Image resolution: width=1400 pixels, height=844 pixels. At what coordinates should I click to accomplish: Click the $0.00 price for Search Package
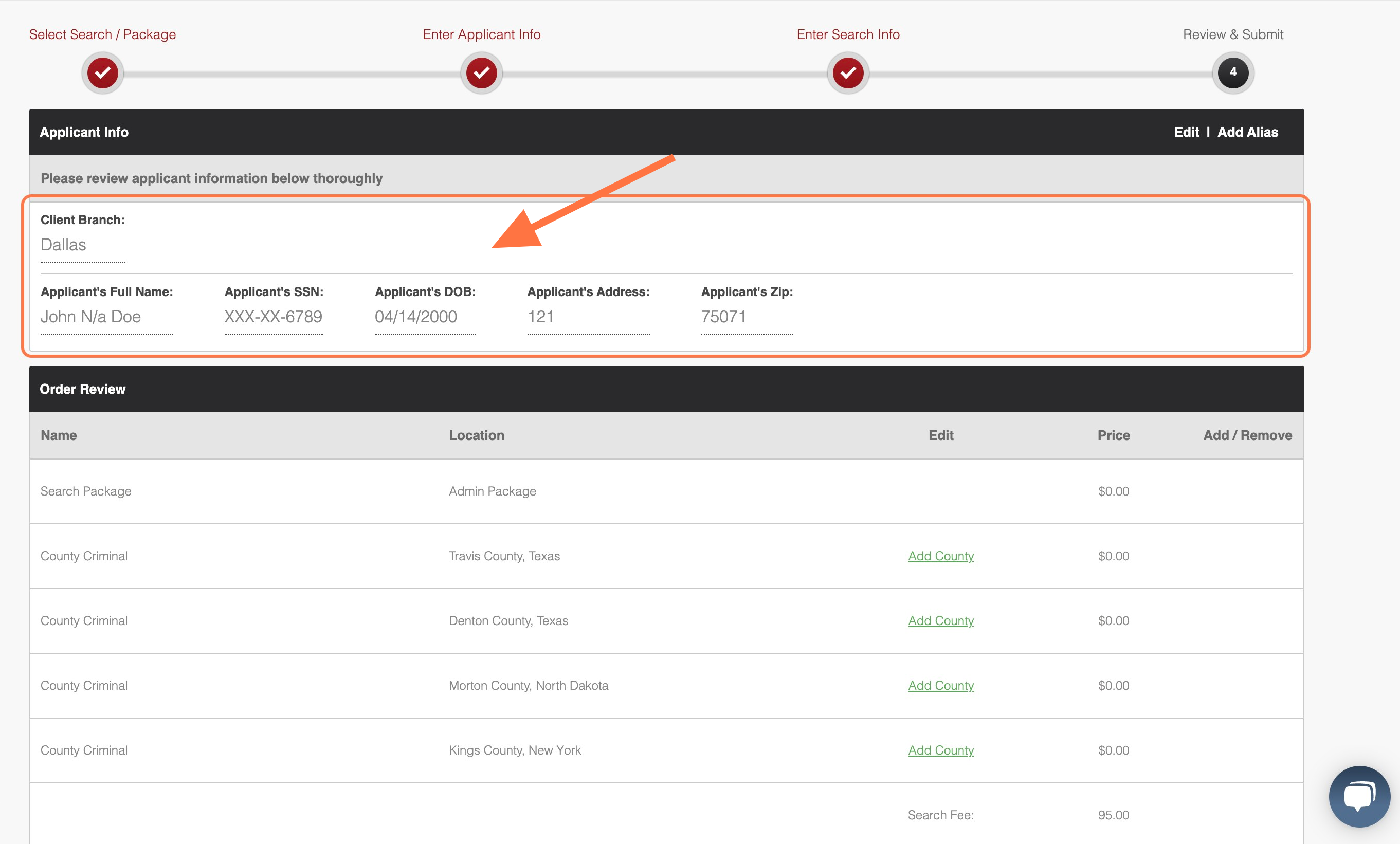(1113, 491)
